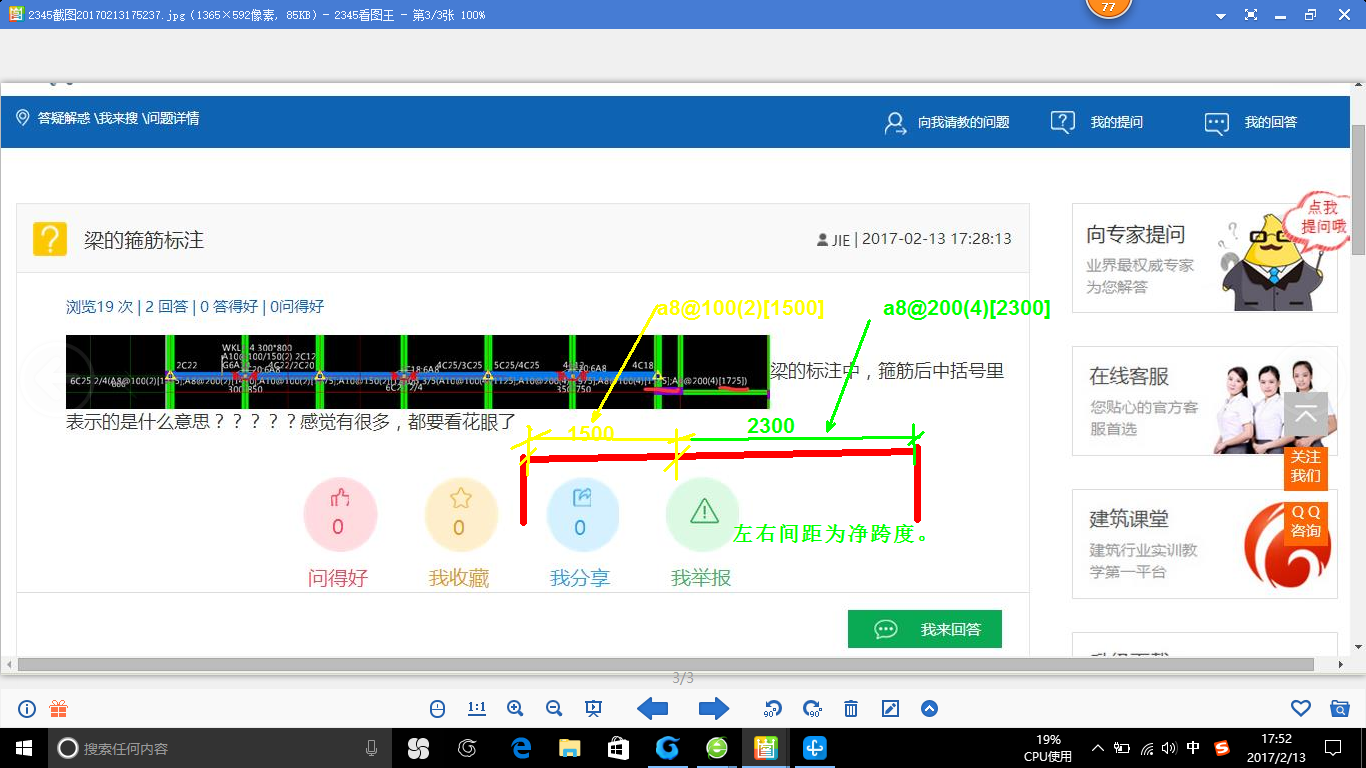Toggle mouse-wheel mode icon in viewer toolbar
The image size is (1366, 768).
pos(437,709)
